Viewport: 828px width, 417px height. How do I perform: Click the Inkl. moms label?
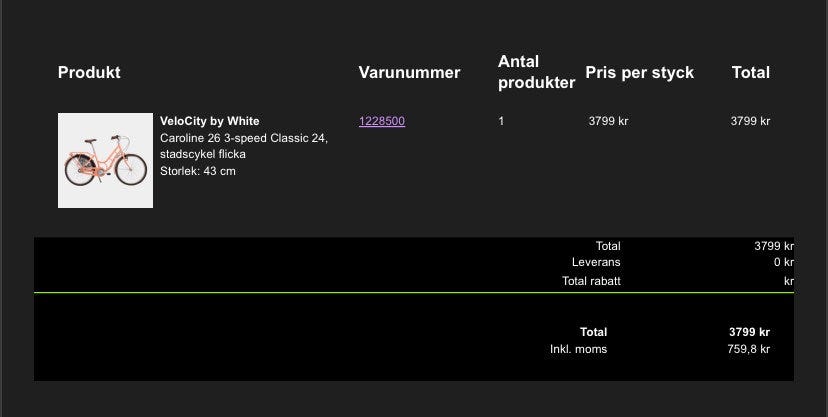click(578, 349)
